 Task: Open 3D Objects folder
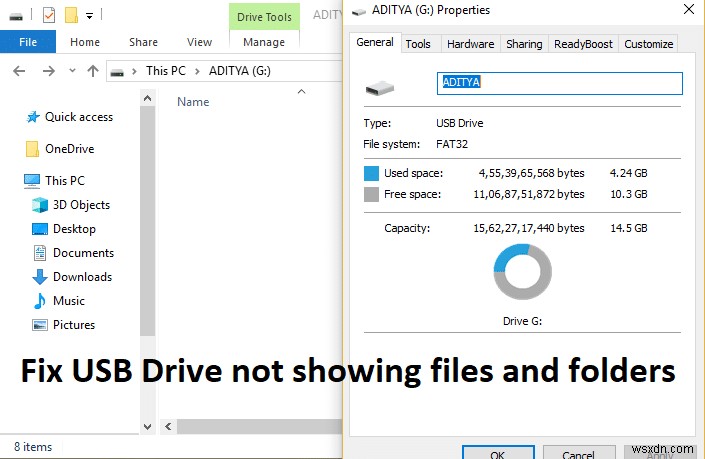pyautogui.click(x=81, y=205)
